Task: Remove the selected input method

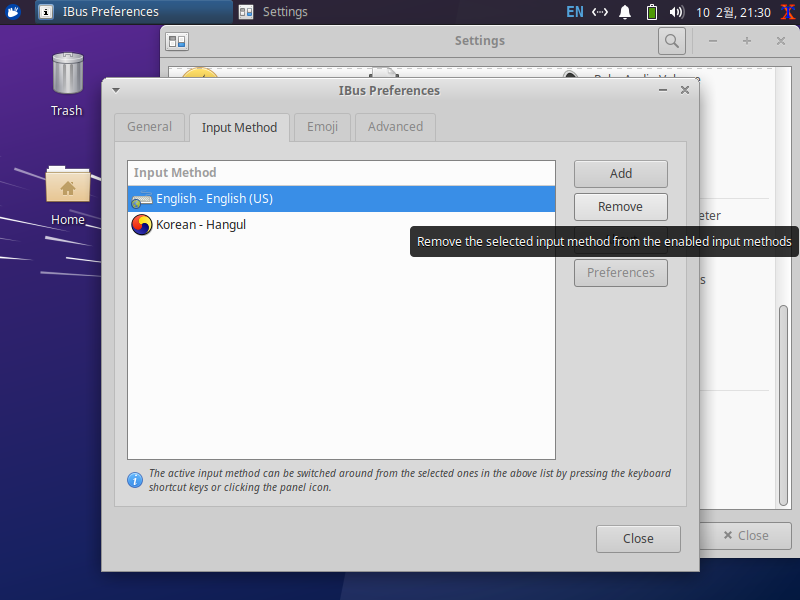Action: pos(620,207)
